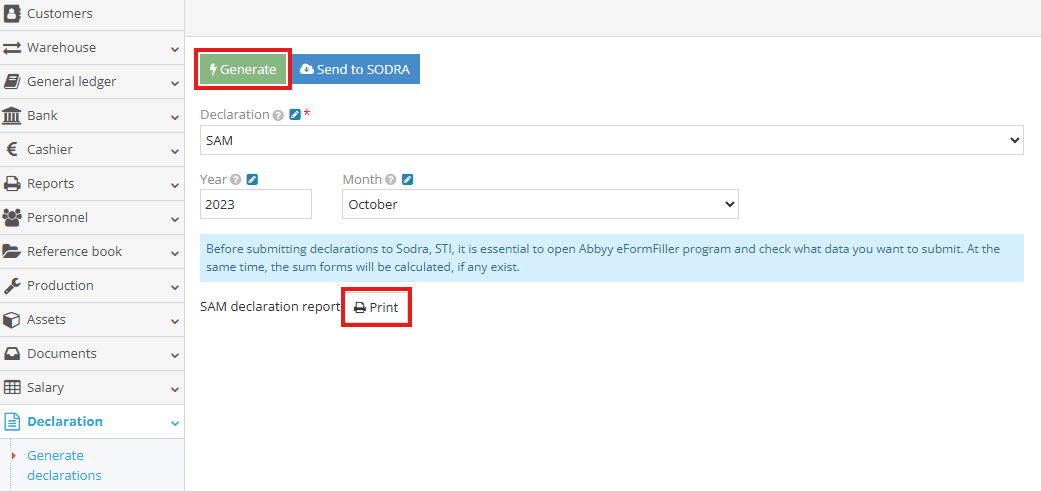Click the Year input field showing 2023
The width and height of the screenshot is (1041, 491).
[256, 204]
